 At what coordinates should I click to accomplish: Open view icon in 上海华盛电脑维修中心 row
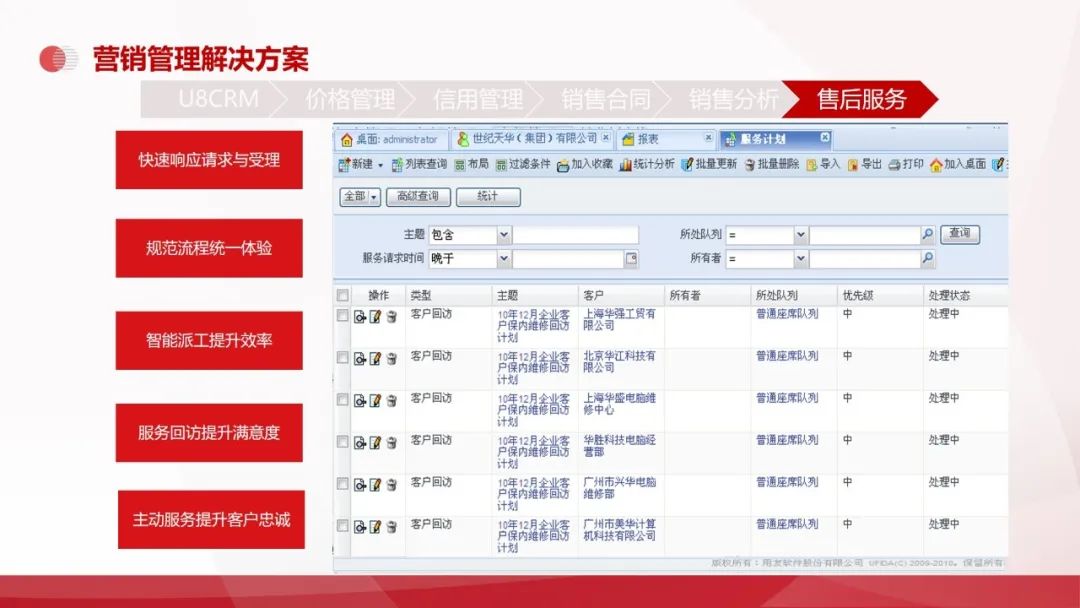(360, 401)
